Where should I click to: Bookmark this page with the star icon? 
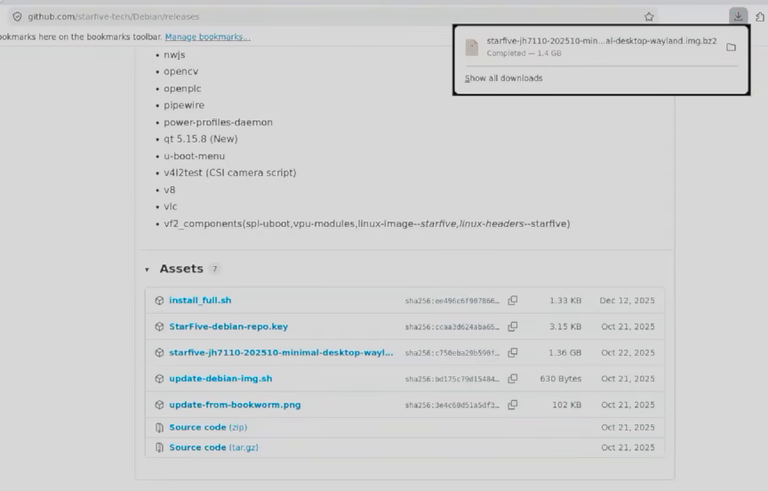(x=649, y=17)
